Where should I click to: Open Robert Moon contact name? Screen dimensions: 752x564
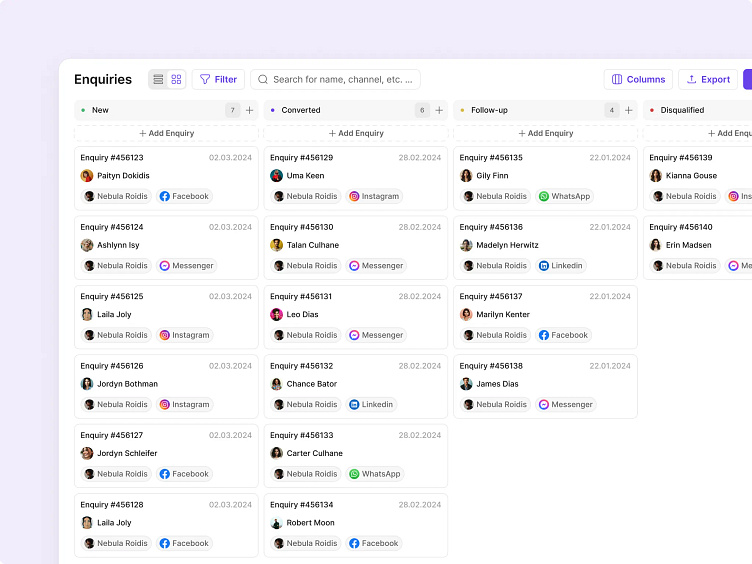click(310, 523)
